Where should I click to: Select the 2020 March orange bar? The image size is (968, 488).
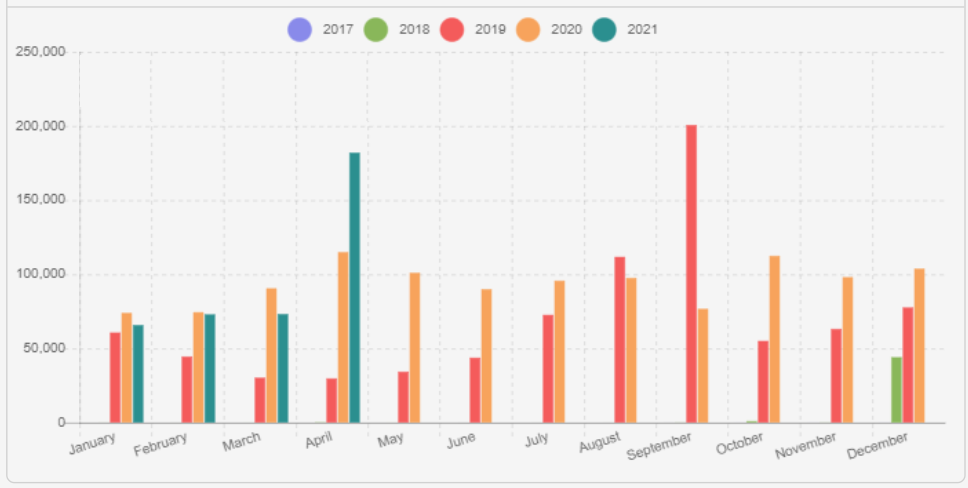pyautogui.click(x=272, y=356)
